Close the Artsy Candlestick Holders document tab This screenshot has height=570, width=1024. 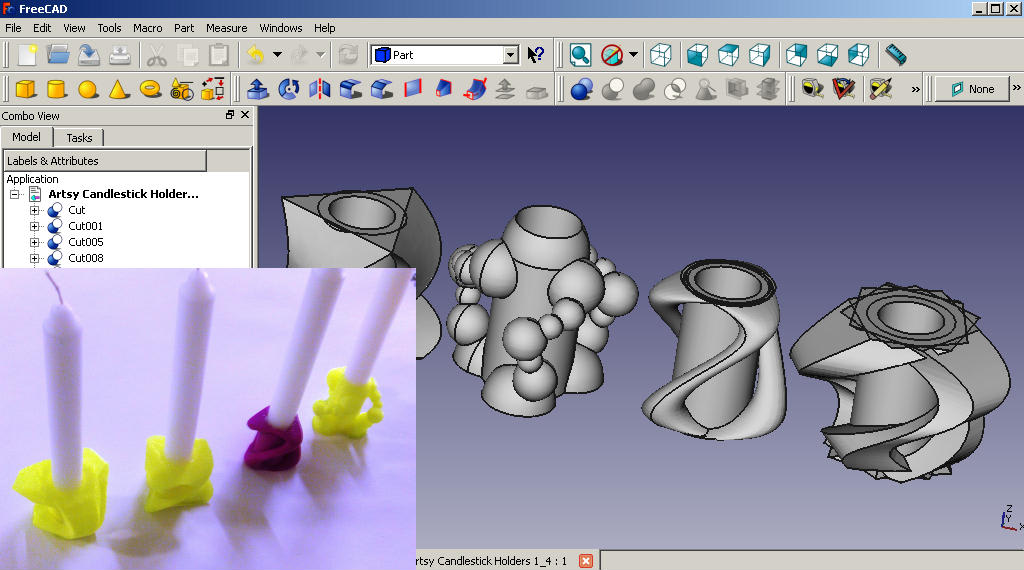[586, 561]
